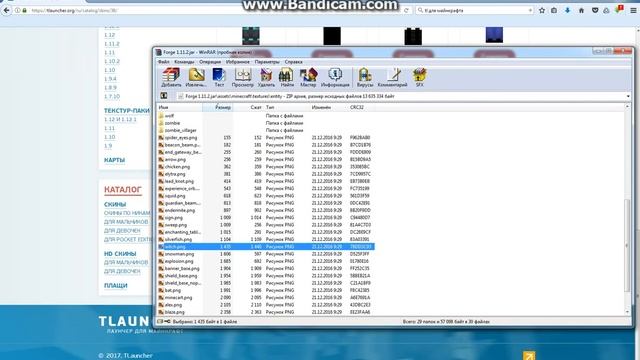Image resolution: width=640 pixels, height=360 pixels.
Task: Click the browser downloads arrow icon
Action: click(x=567, y=10)
